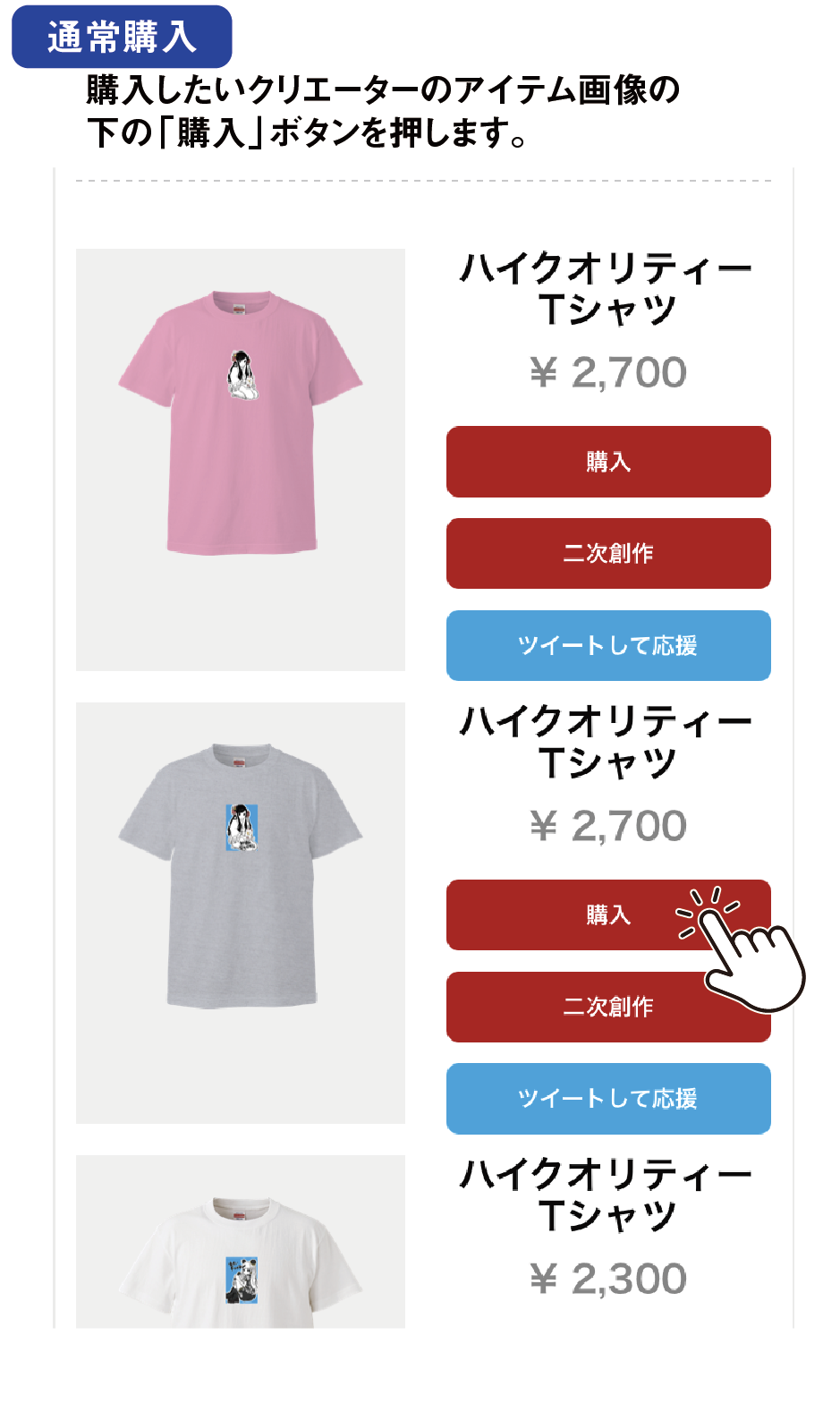Open the gray T-shirt product image
Screen dimensions: 840x1412
click(241, 913)
